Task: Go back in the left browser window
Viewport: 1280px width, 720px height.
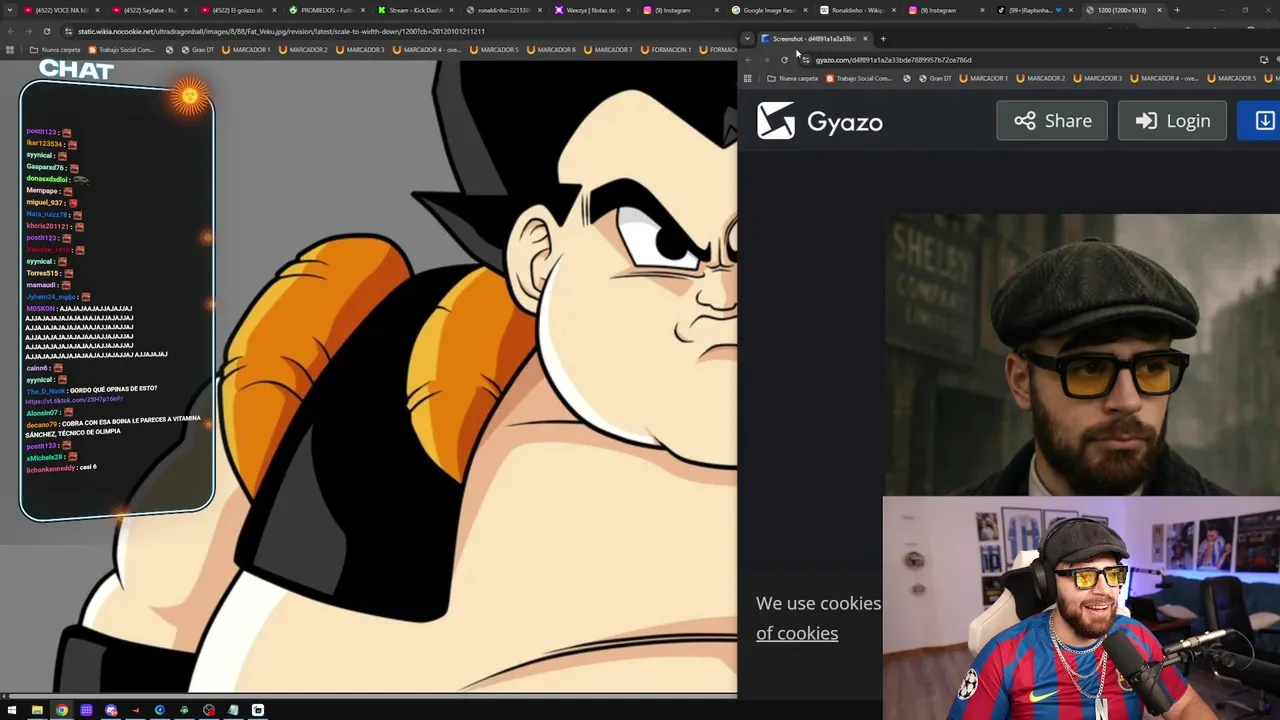Action: point(10,31)
